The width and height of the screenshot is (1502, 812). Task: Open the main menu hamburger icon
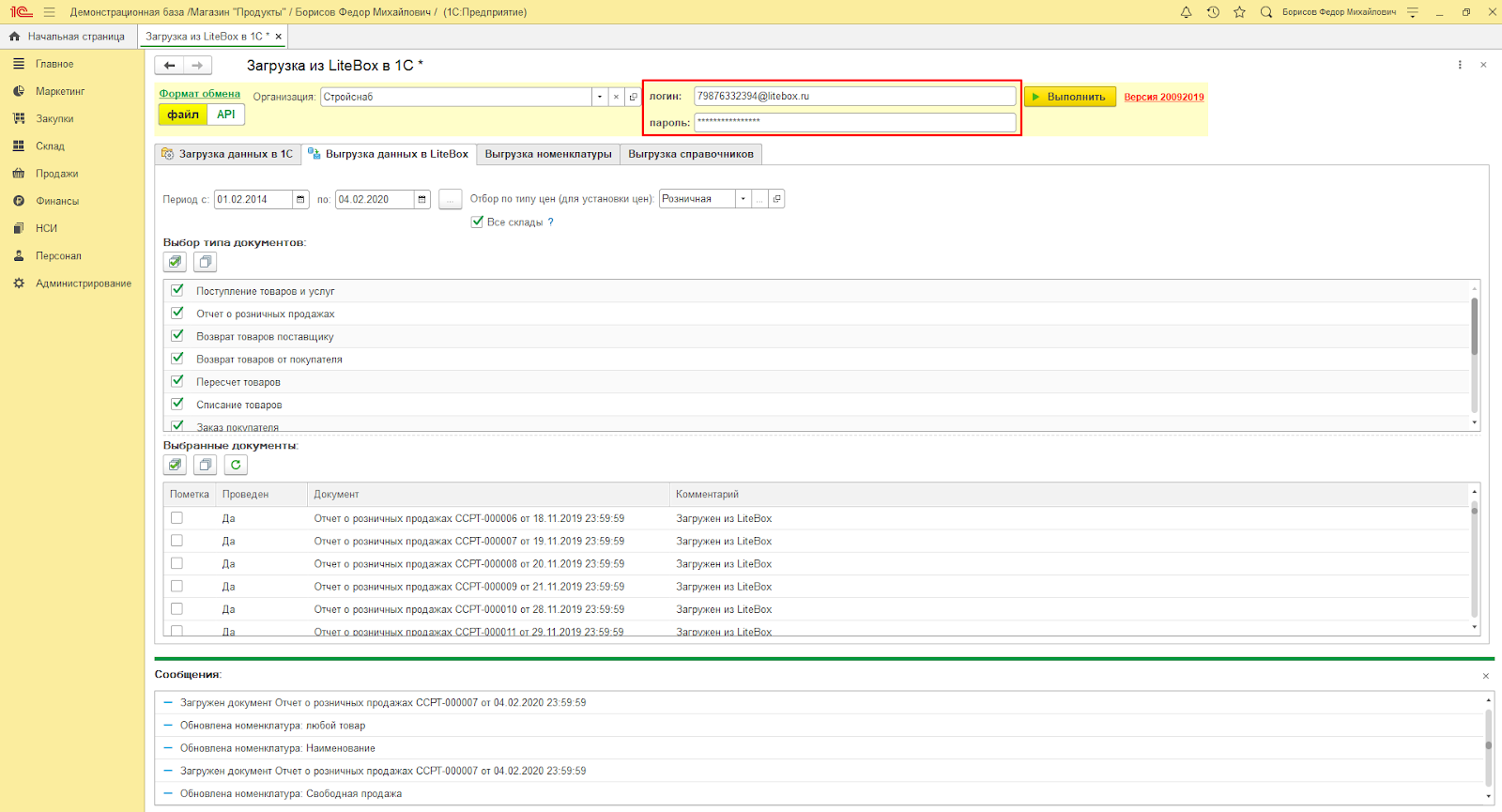coord(49,12)
